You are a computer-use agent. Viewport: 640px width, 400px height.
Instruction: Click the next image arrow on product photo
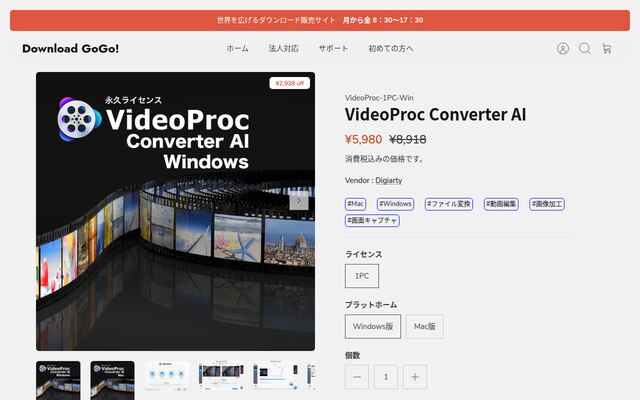tap(299, 200)
